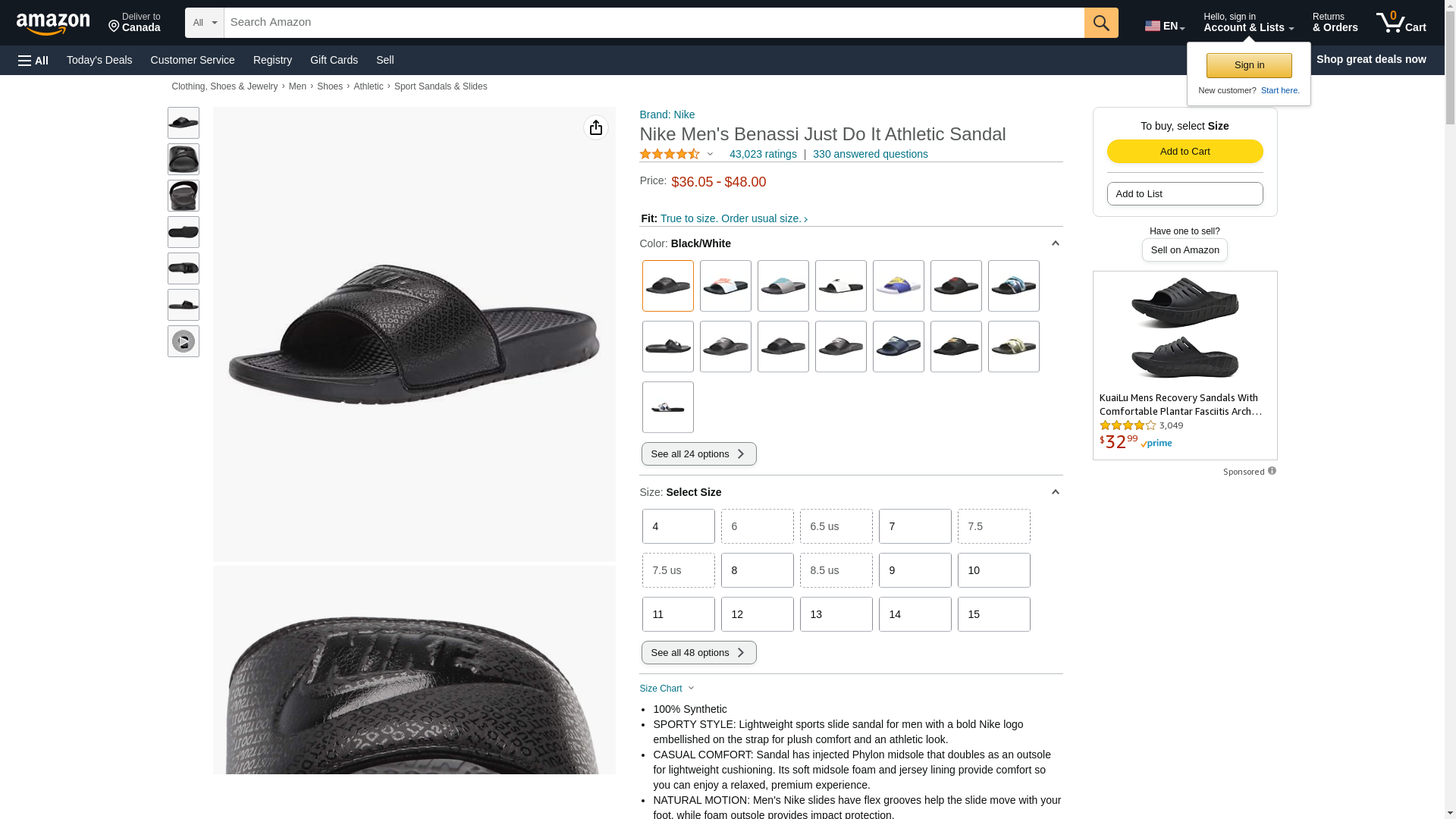Click Add to Cart button
The width and height of the screenshot is (1456, 819).
point(1185,151)
